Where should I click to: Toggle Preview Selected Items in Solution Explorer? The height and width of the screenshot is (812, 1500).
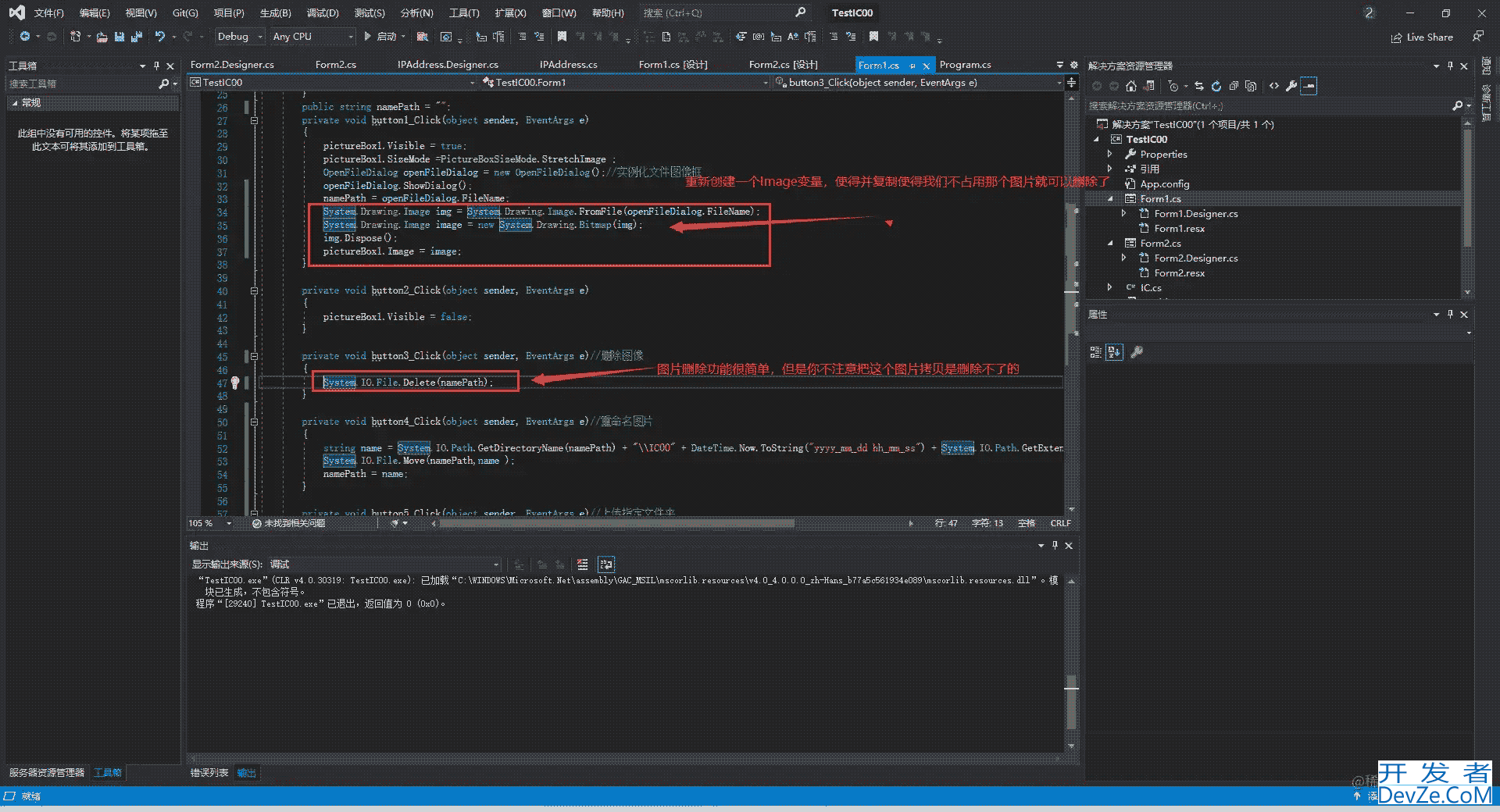tap(1309, 86)
